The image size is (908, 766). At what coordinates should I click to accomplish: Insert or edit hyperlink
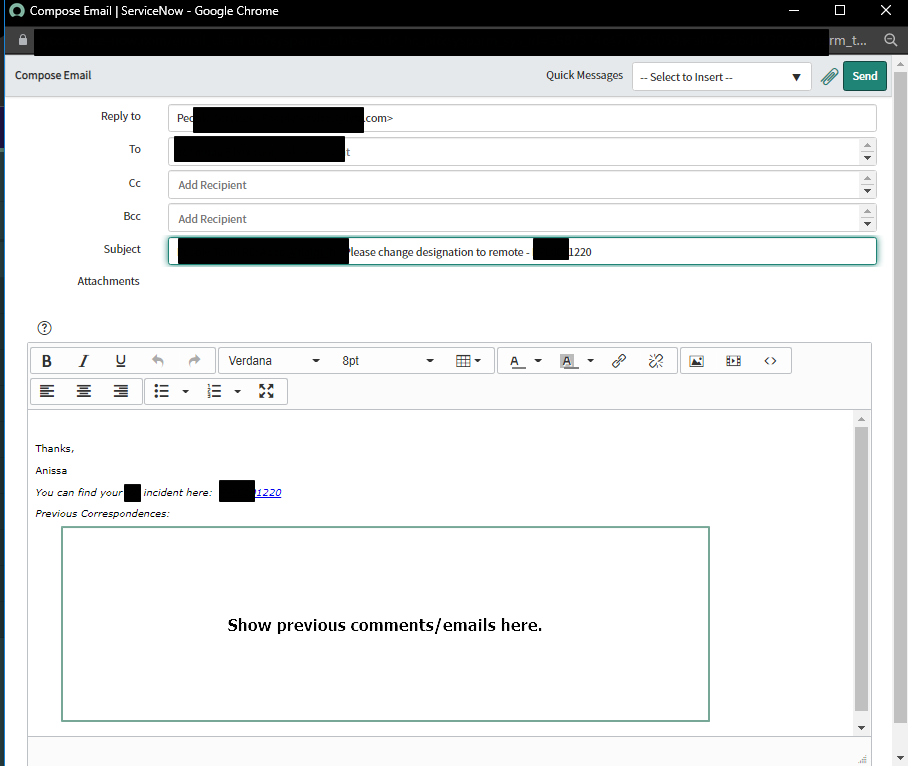coord(619,361)
